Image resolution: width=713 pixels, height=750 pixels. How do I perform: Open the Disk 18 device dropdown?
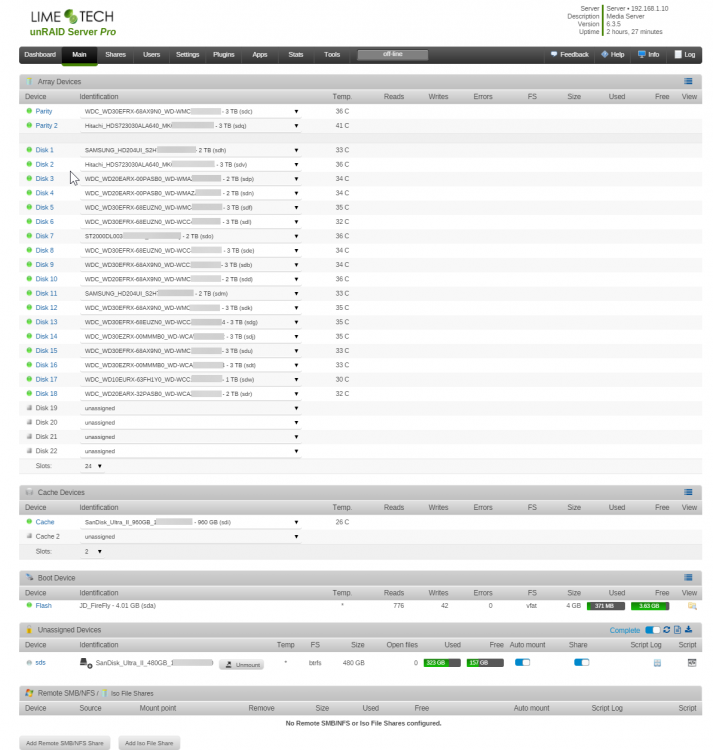(x=191, y=394)
